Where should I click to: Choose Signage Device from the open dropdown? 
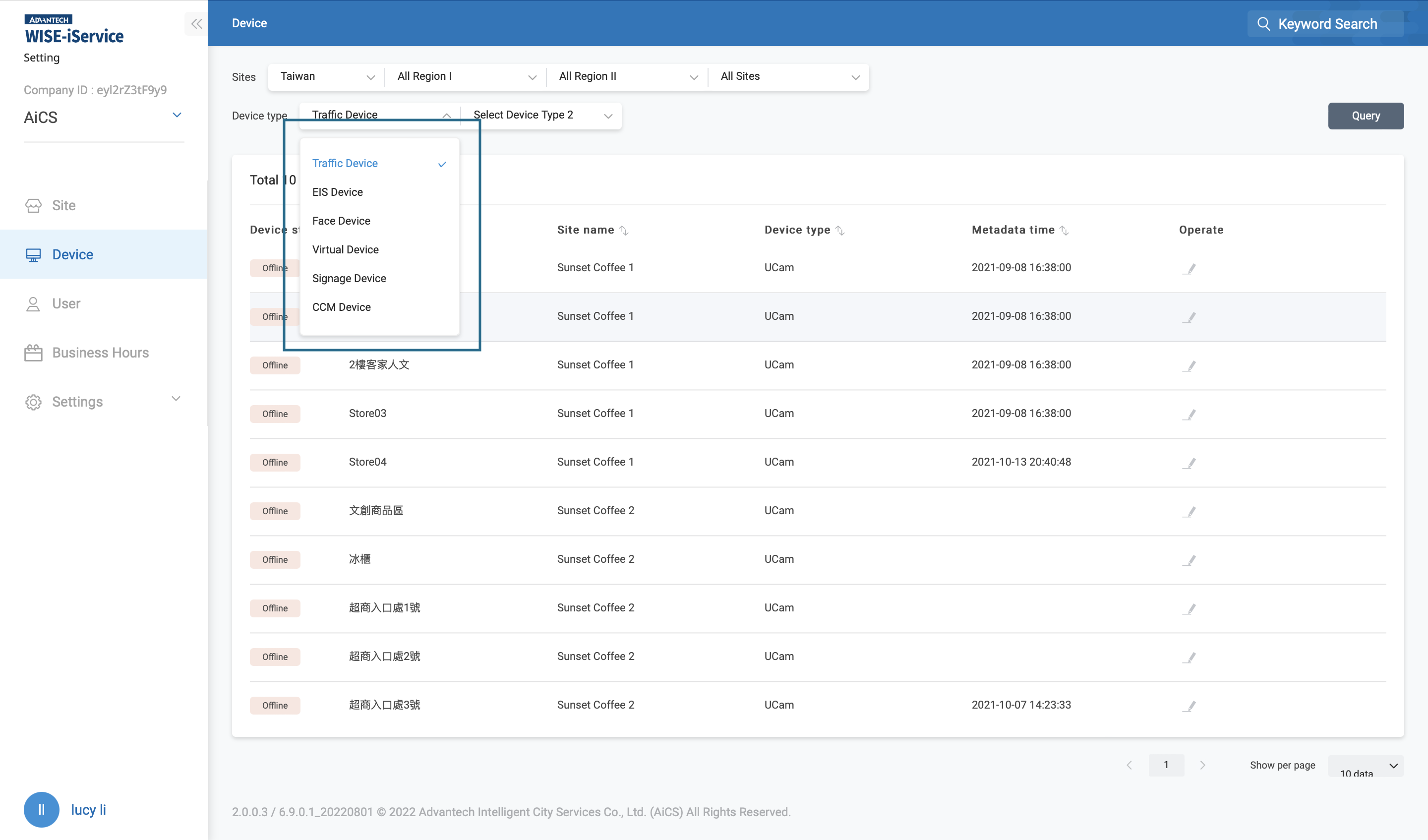coord(349,278)
